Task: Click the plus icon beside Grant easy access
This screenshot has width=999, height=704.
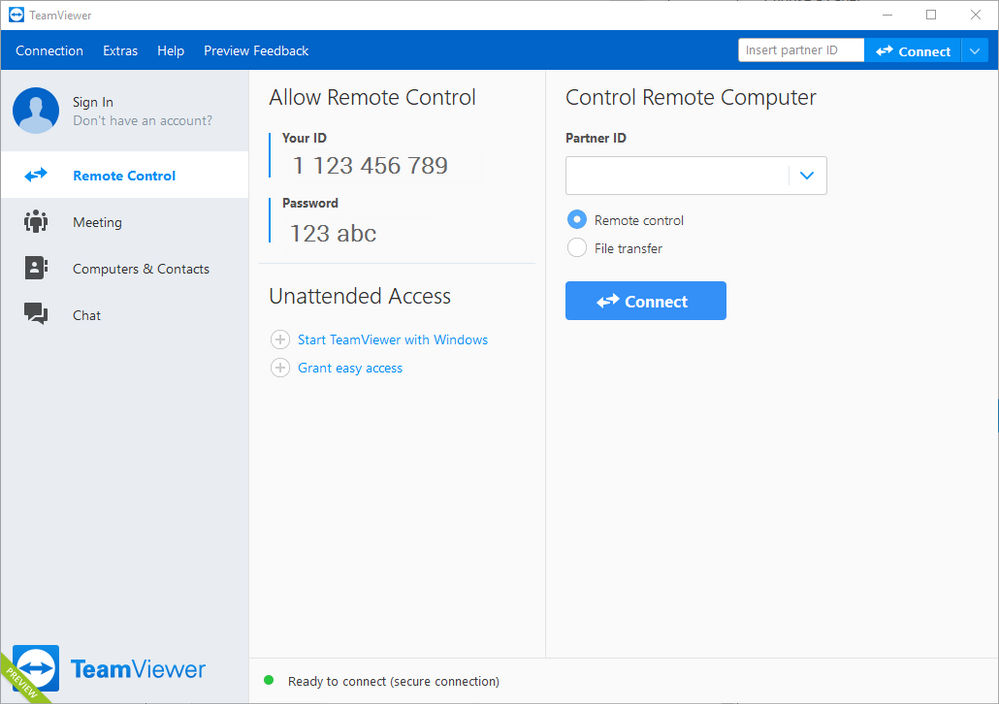Action: point(280,368)
